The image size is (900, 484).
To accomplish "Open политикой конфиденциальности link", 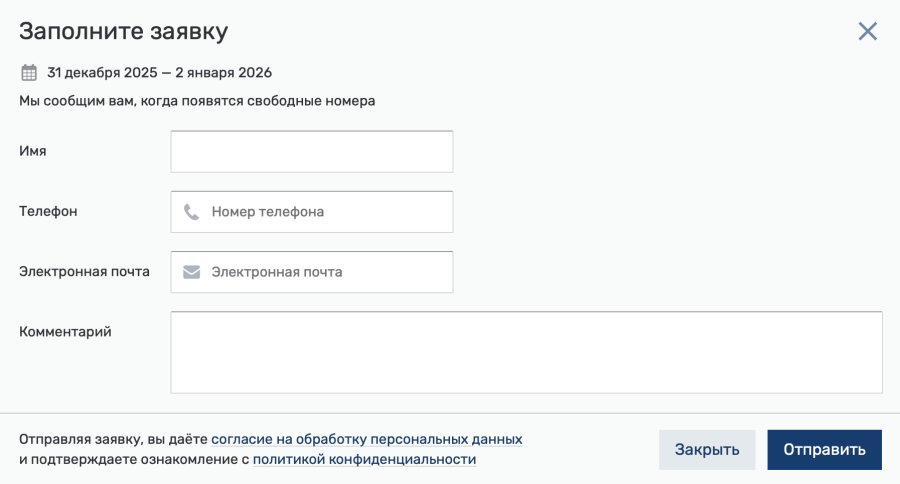I will tap(364, 459).
